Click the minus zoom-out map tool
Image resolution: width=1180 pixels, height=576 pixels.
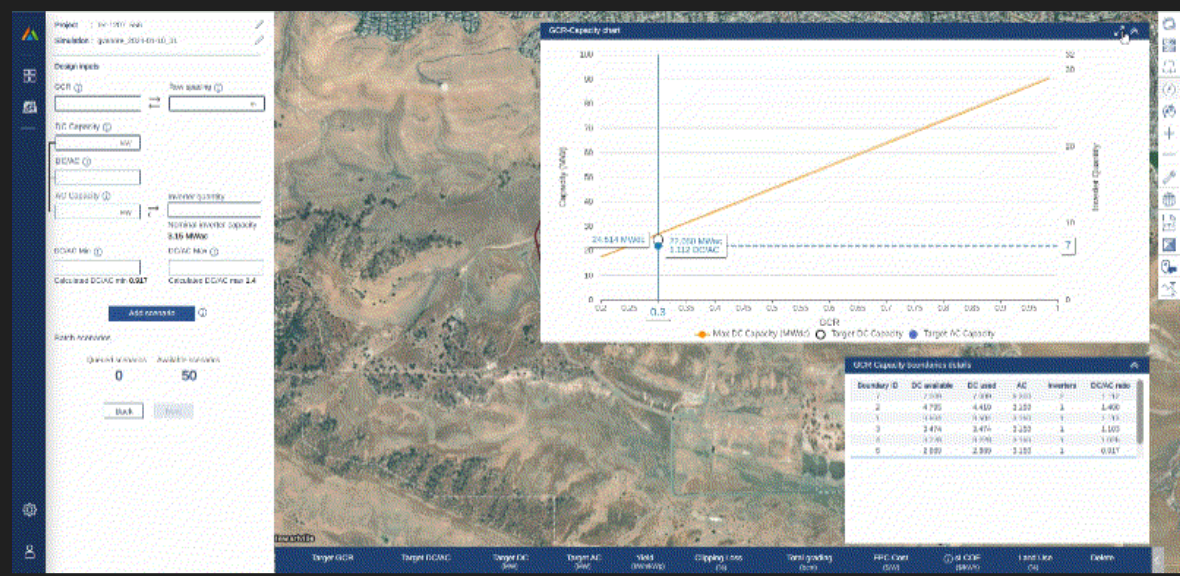point(1169,154)
